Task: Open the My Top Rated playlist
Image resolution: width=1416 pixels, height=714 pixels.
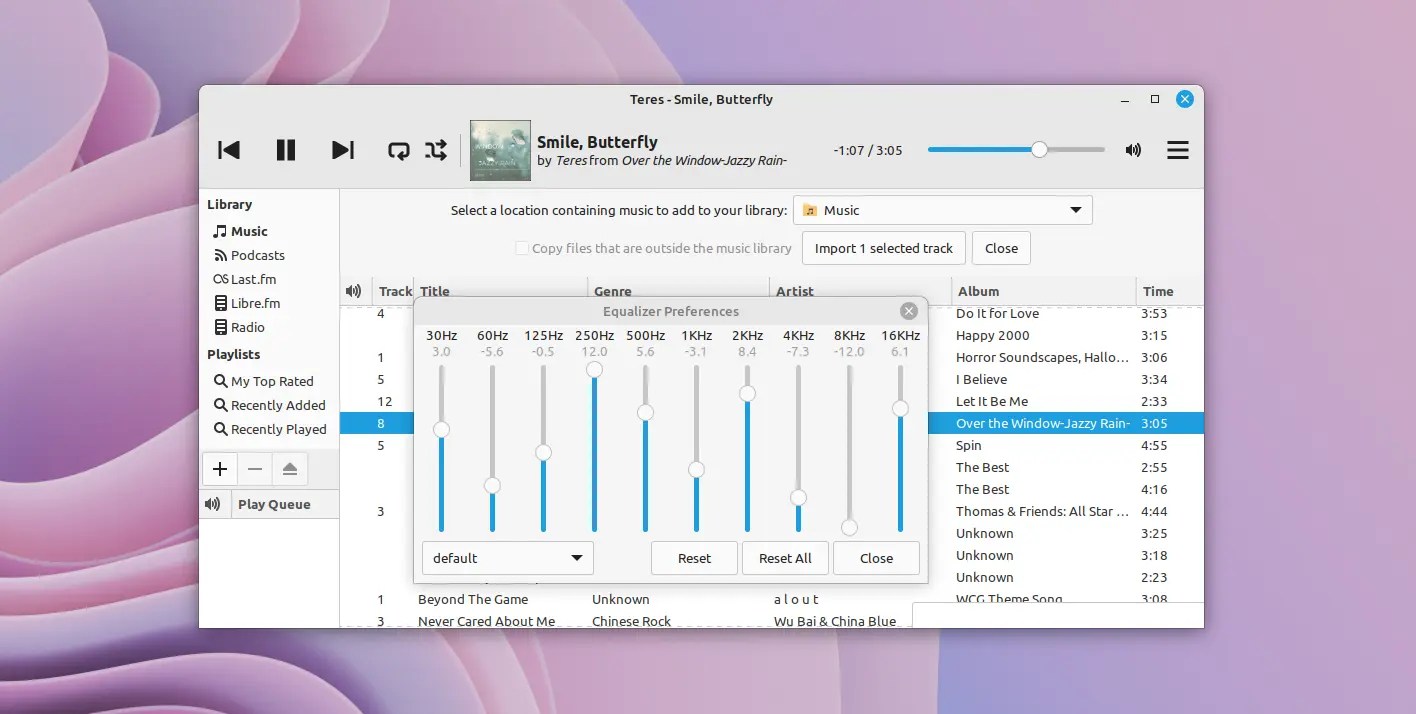Action: [x=272, y=381]
